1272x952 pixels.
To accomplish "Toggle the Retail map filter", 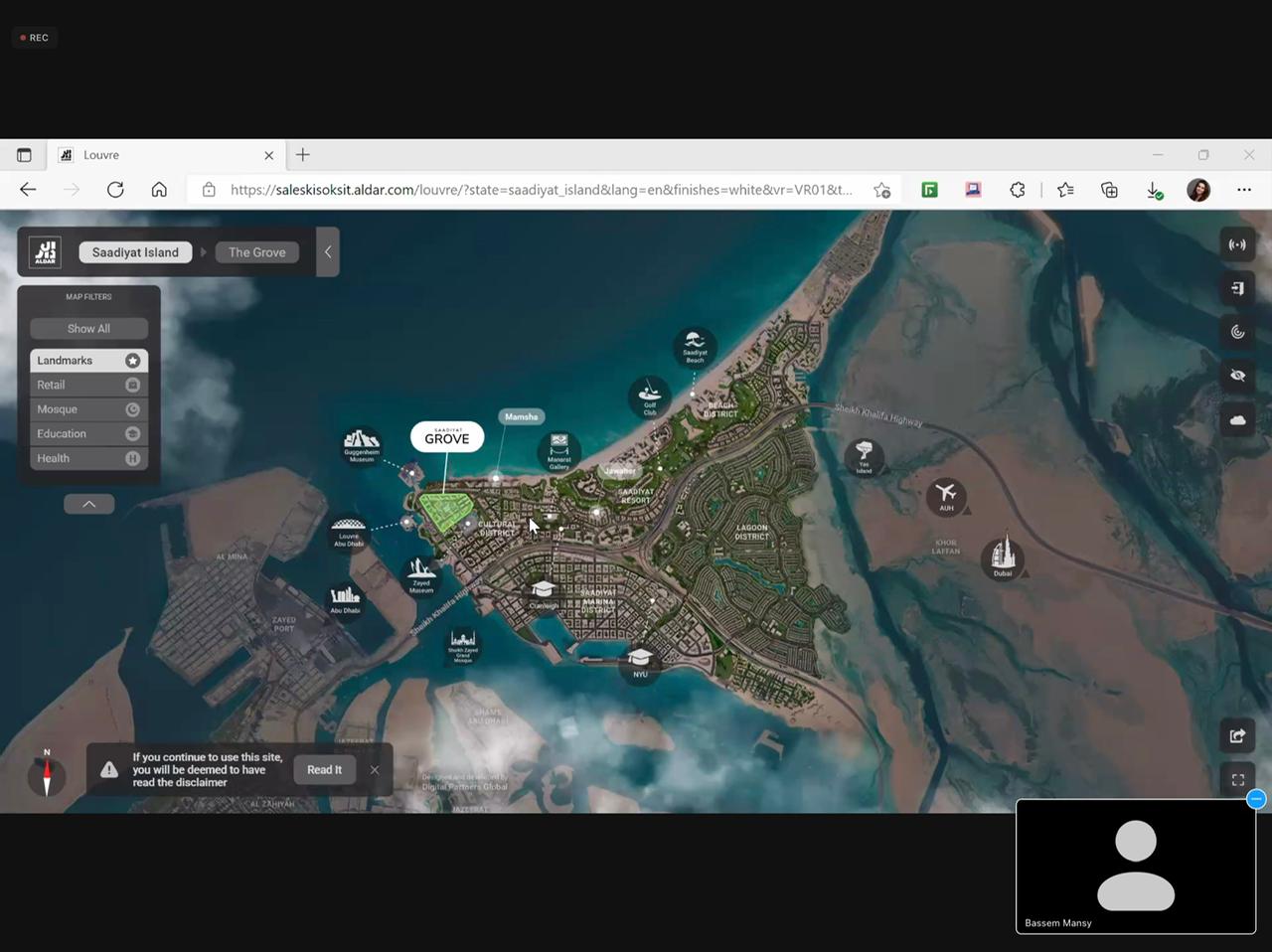I will tap(88, 385).
